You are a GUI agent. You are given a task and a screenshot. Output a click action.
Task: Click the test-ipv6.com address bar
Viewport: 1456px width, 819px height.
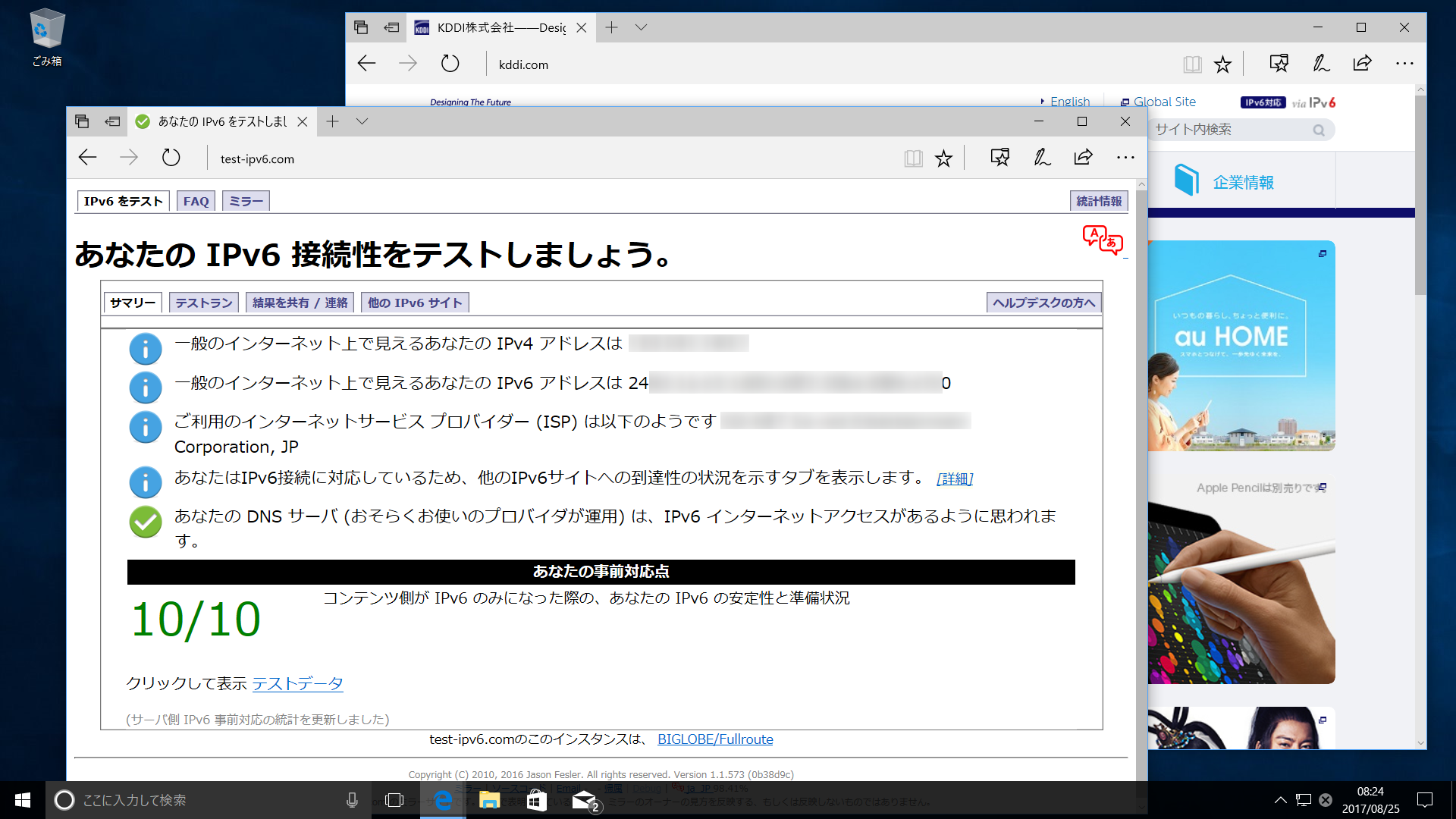pyautogui.click(x=258, y=158)
